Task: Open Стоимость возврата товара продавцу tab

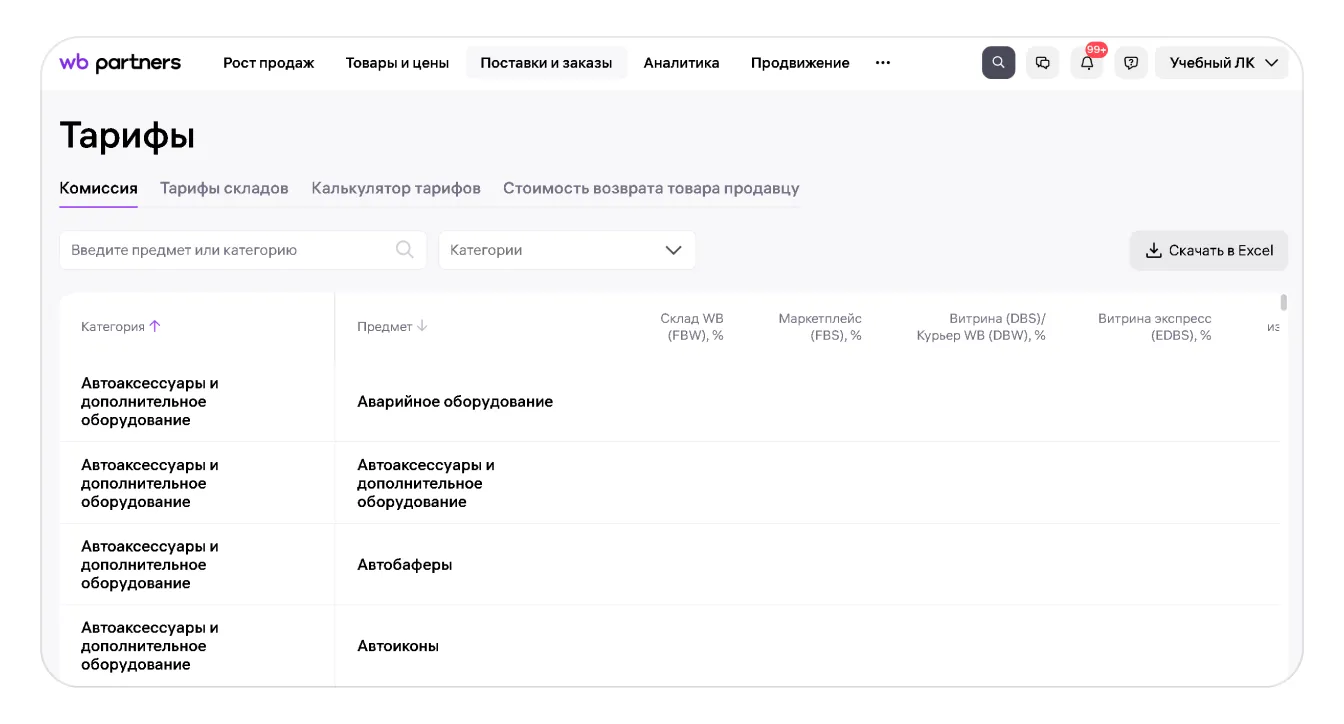Action: [651, 188]
